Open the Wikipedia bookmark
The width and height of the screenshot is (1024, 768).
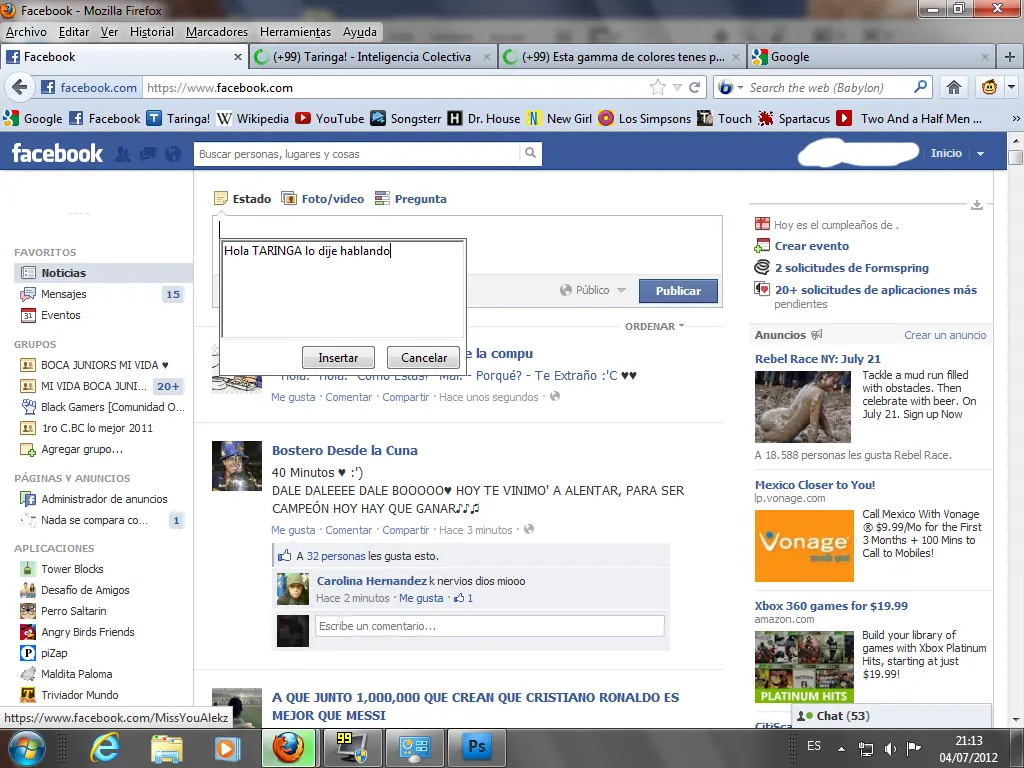pyautogui.click(x=253, y=119)
